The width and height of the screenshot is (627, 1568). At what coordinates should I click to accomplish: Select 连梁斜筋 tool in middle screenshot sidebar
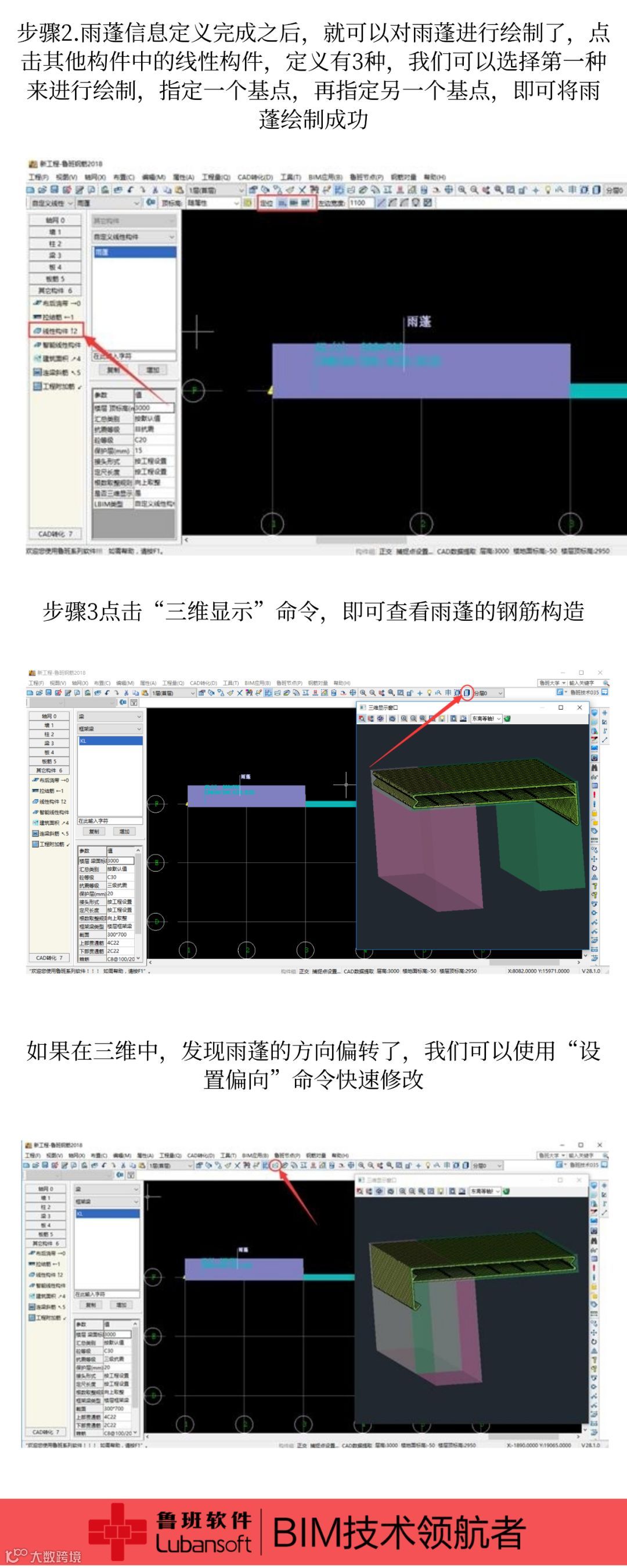[51, 833]
